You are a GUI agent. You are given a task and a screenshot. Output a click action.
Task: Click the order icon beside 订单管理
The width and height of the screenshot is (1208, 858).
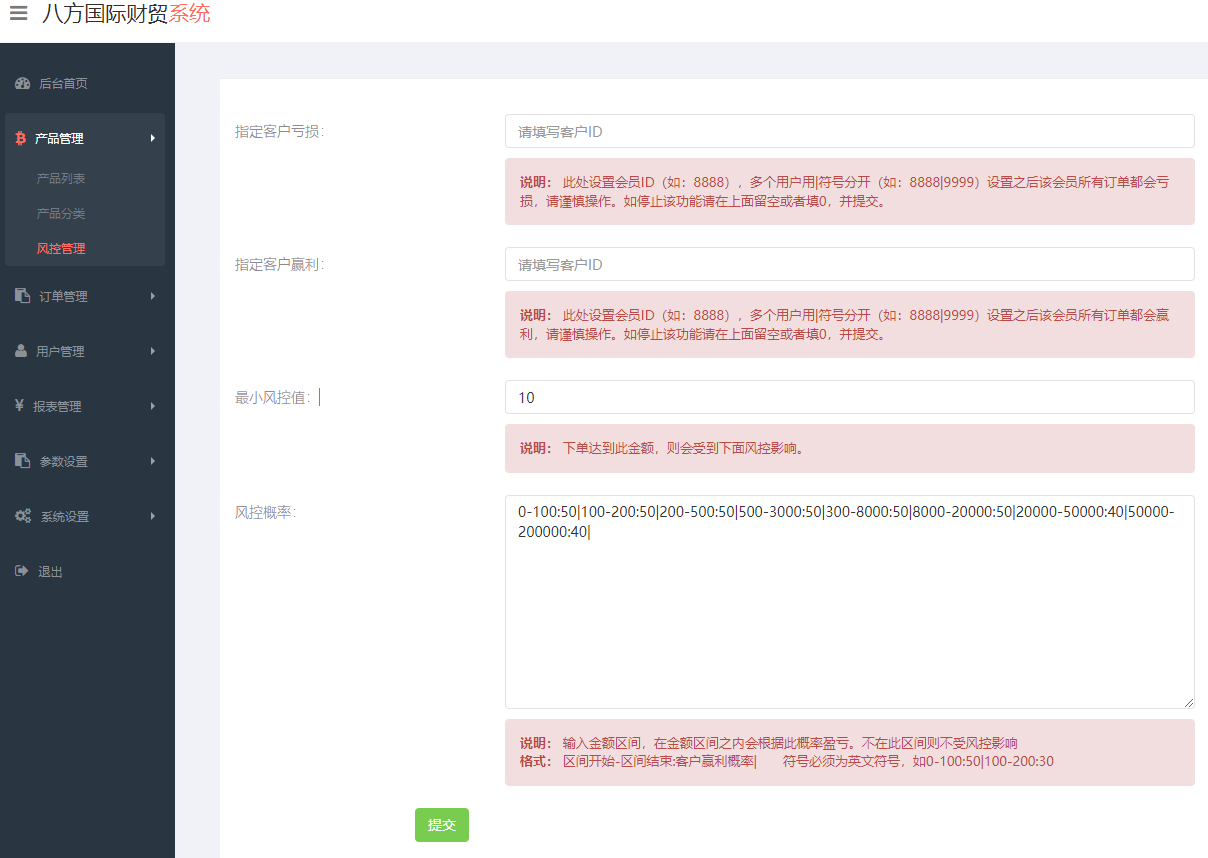coord(22,296)
